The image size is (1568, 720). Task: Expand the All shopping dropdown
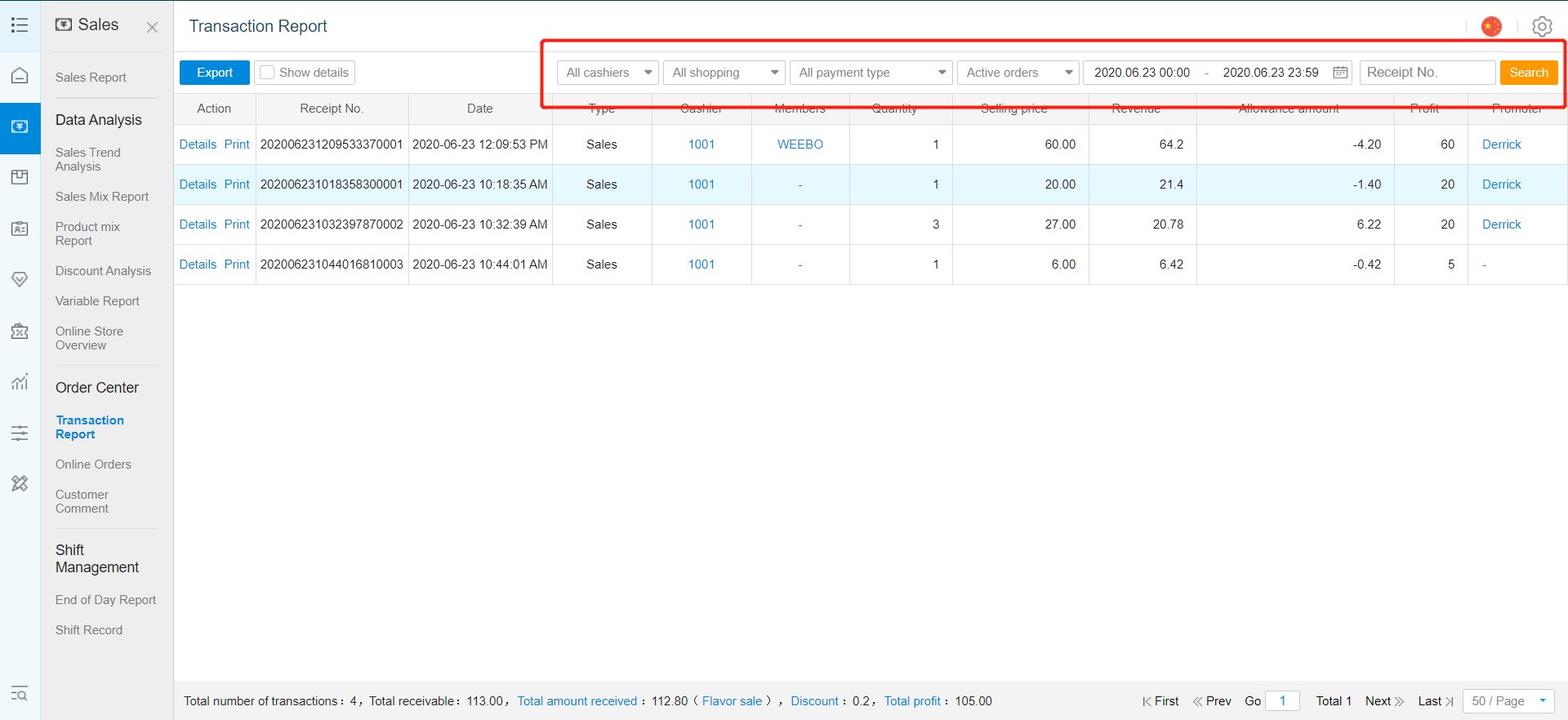(x=724, y=73)
